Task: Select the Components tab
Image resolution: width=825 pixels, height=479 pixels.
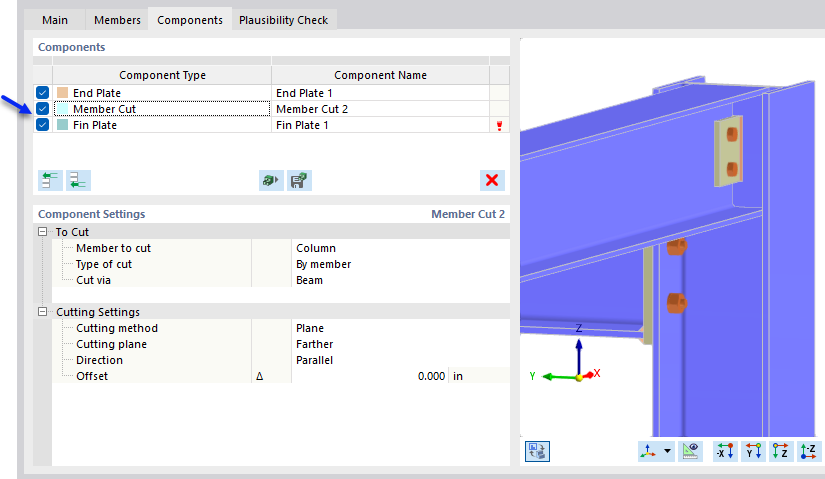Action: click(190, 20)
